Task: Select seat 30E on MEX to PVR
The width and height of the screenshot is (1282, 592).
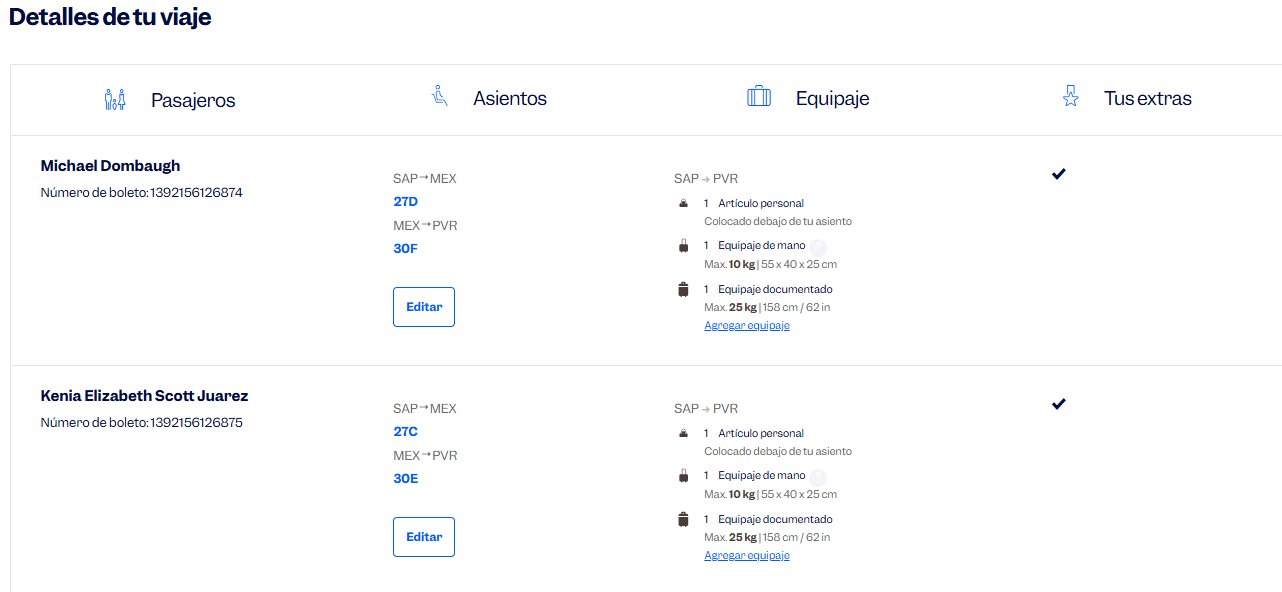Action: [406, 479]
